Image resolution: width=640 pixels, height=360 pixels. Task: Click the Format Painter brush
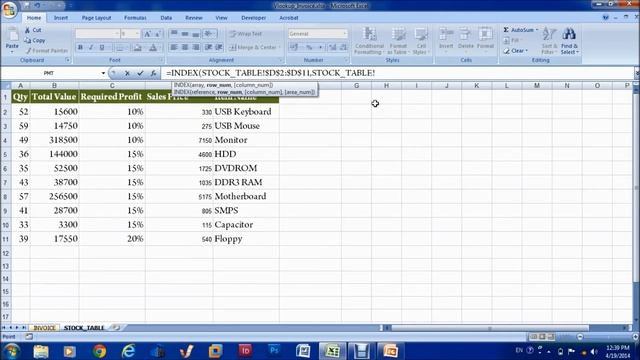pos(46,51)
